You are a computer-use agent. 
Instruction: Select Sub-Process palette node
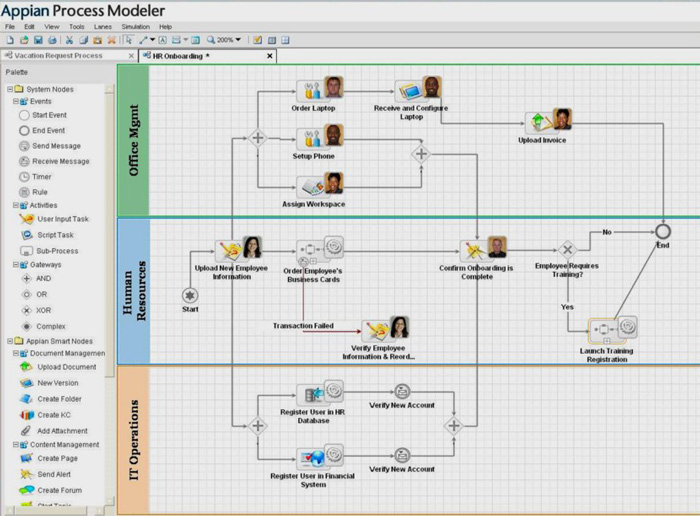pos(49,251)
